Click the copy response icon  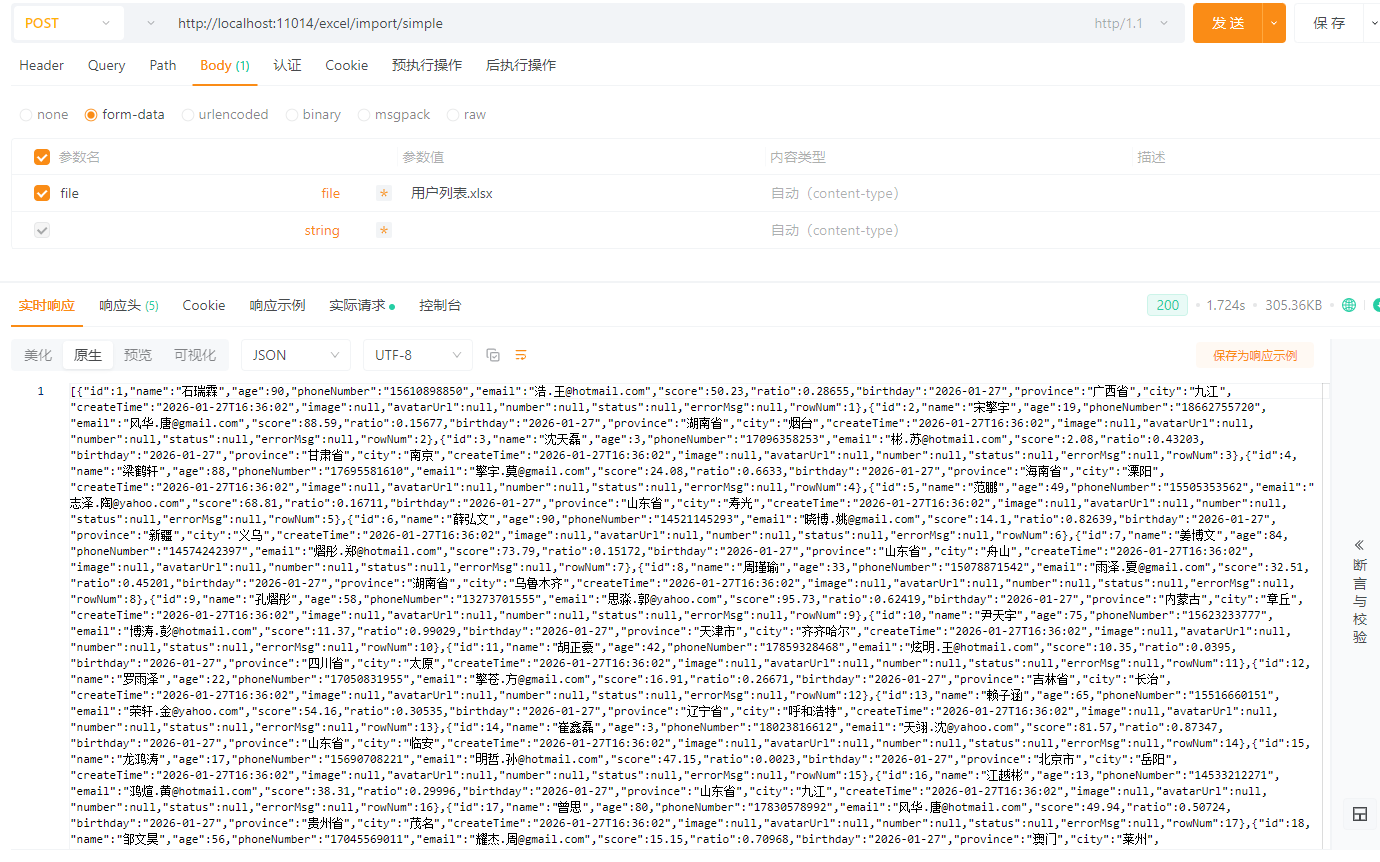pos(493,355)
